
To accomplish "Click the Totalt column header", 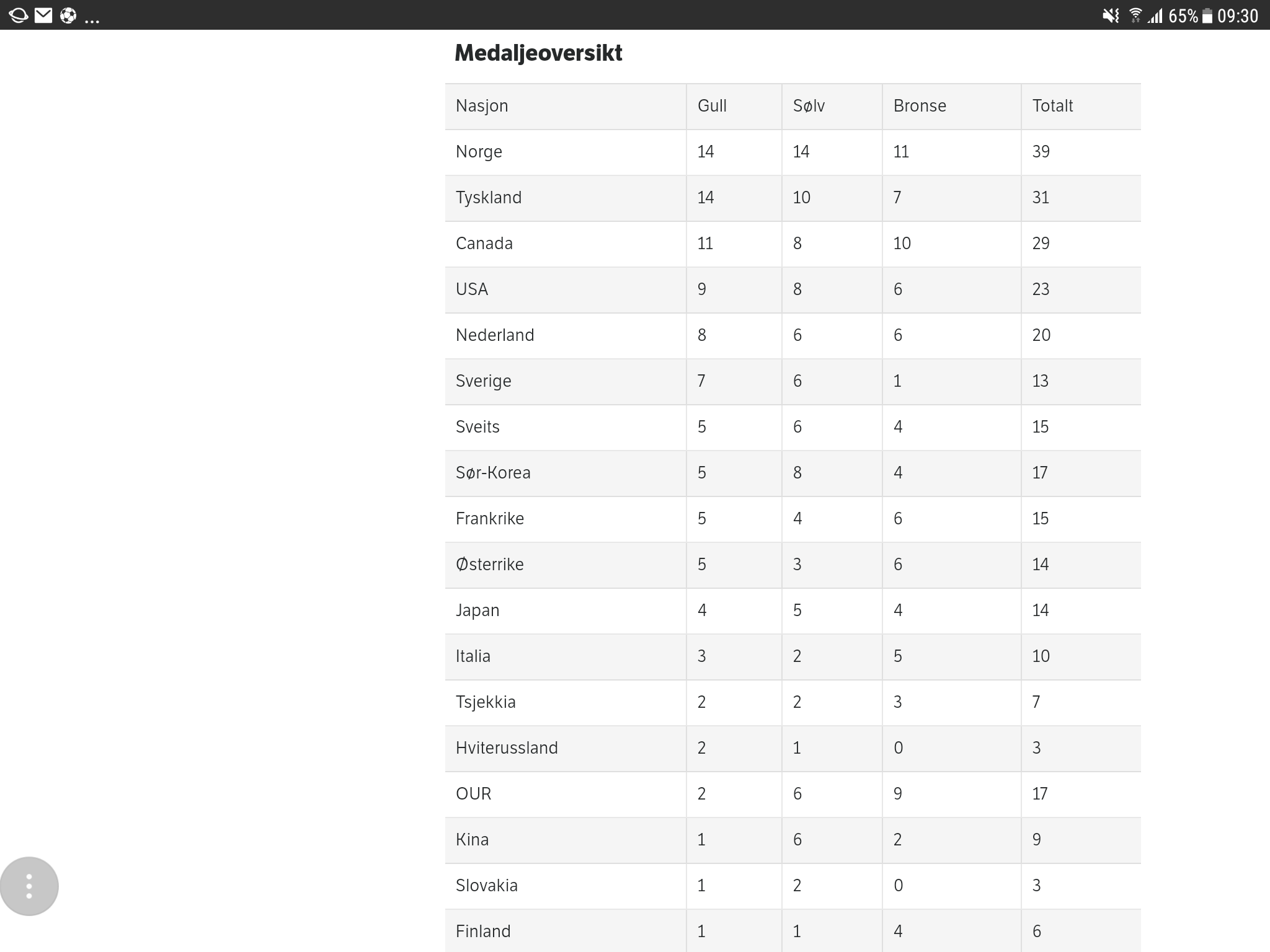I will pyautogui.click(x=1052, y=106).
